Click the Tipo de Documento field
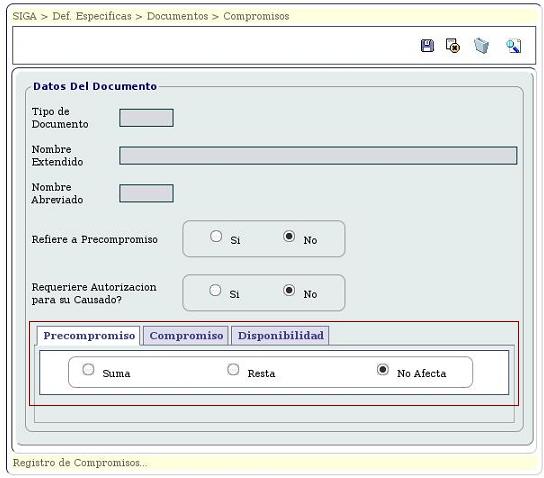The image size is (544, 478). click(146, 118)
